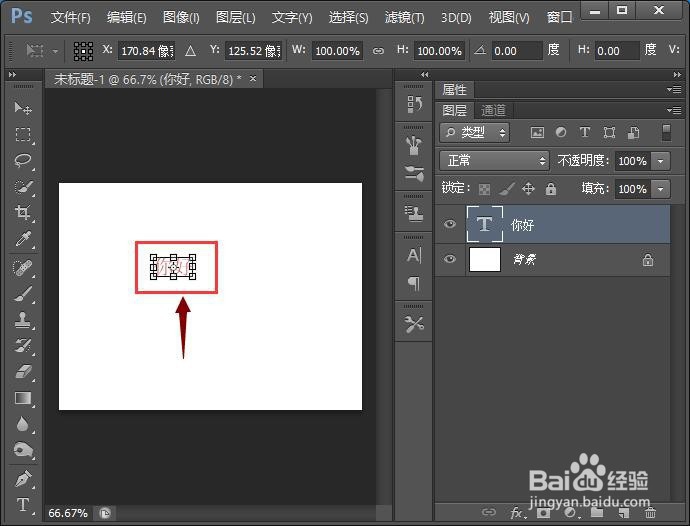
Task: Select the Dodge tool
Action: coord(22,450)
